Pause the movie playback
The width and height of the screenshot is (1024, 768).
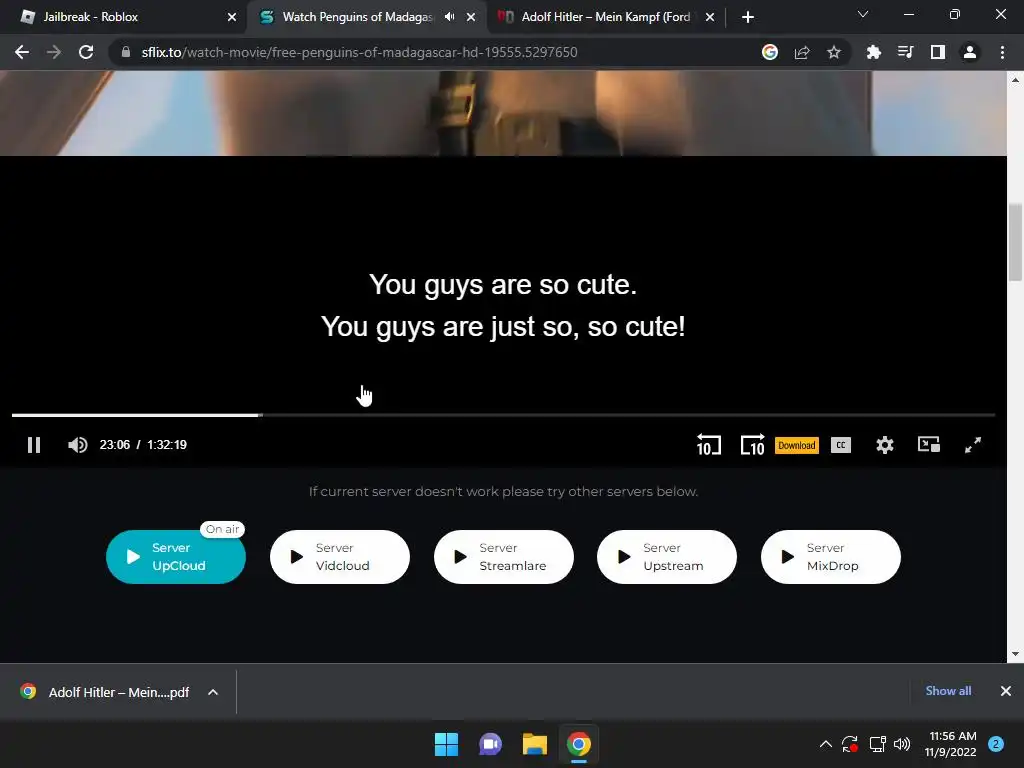34,445
